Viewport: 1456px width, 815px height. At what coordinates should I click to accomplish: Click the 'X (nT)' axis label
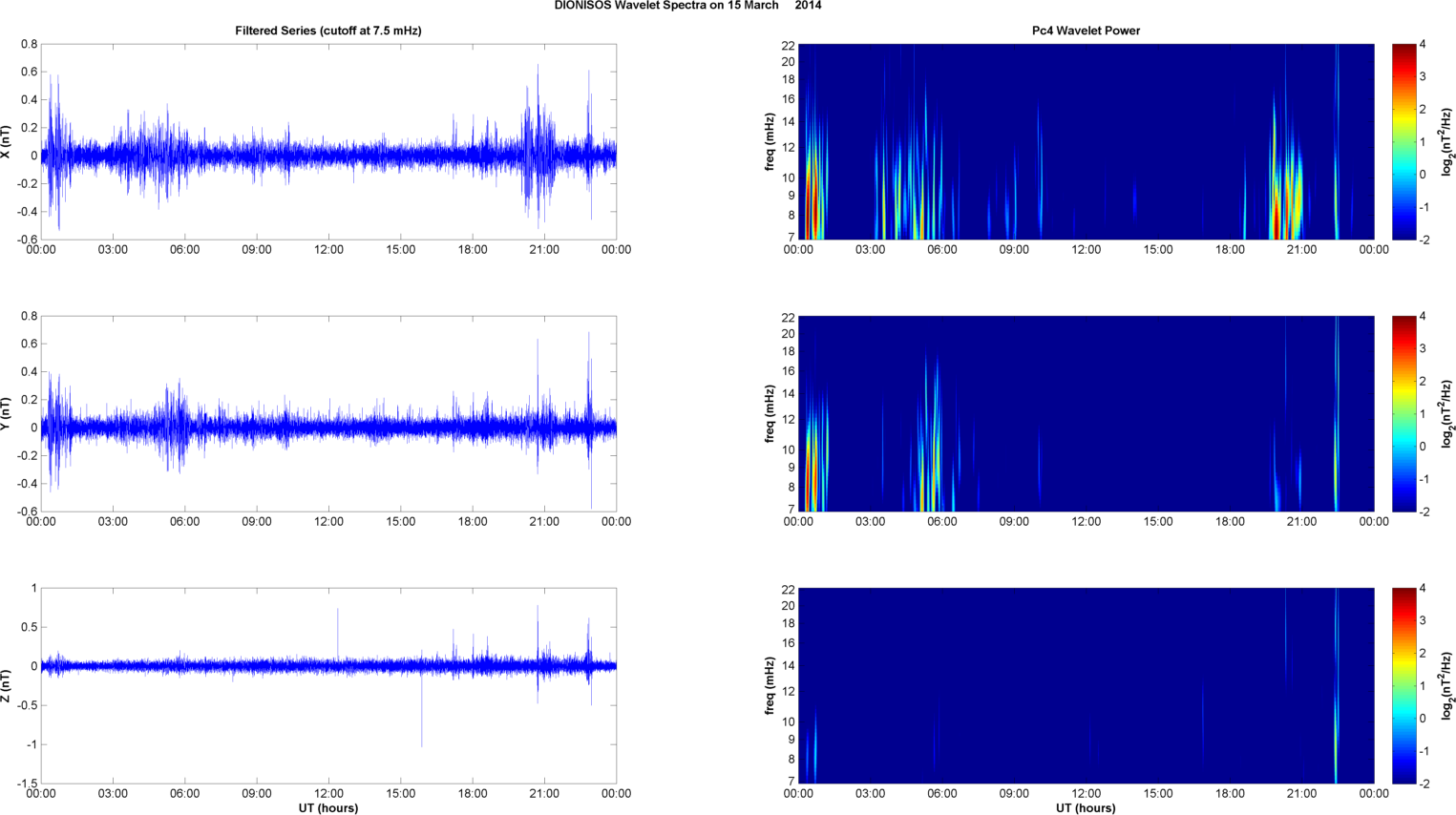(6, 141)
